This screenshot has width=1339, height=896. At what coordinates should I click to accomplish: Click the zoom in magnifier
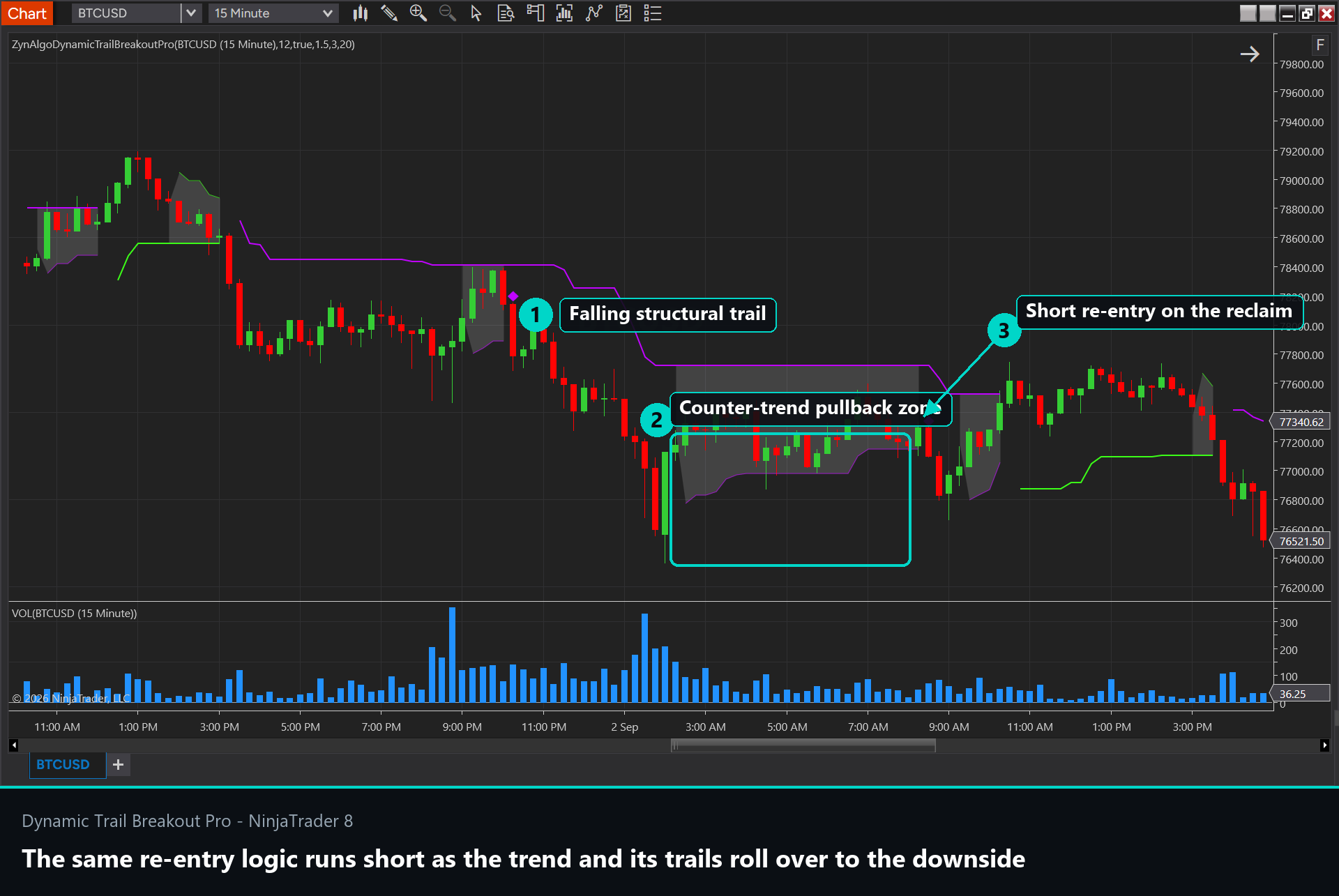tap(418, 13)
